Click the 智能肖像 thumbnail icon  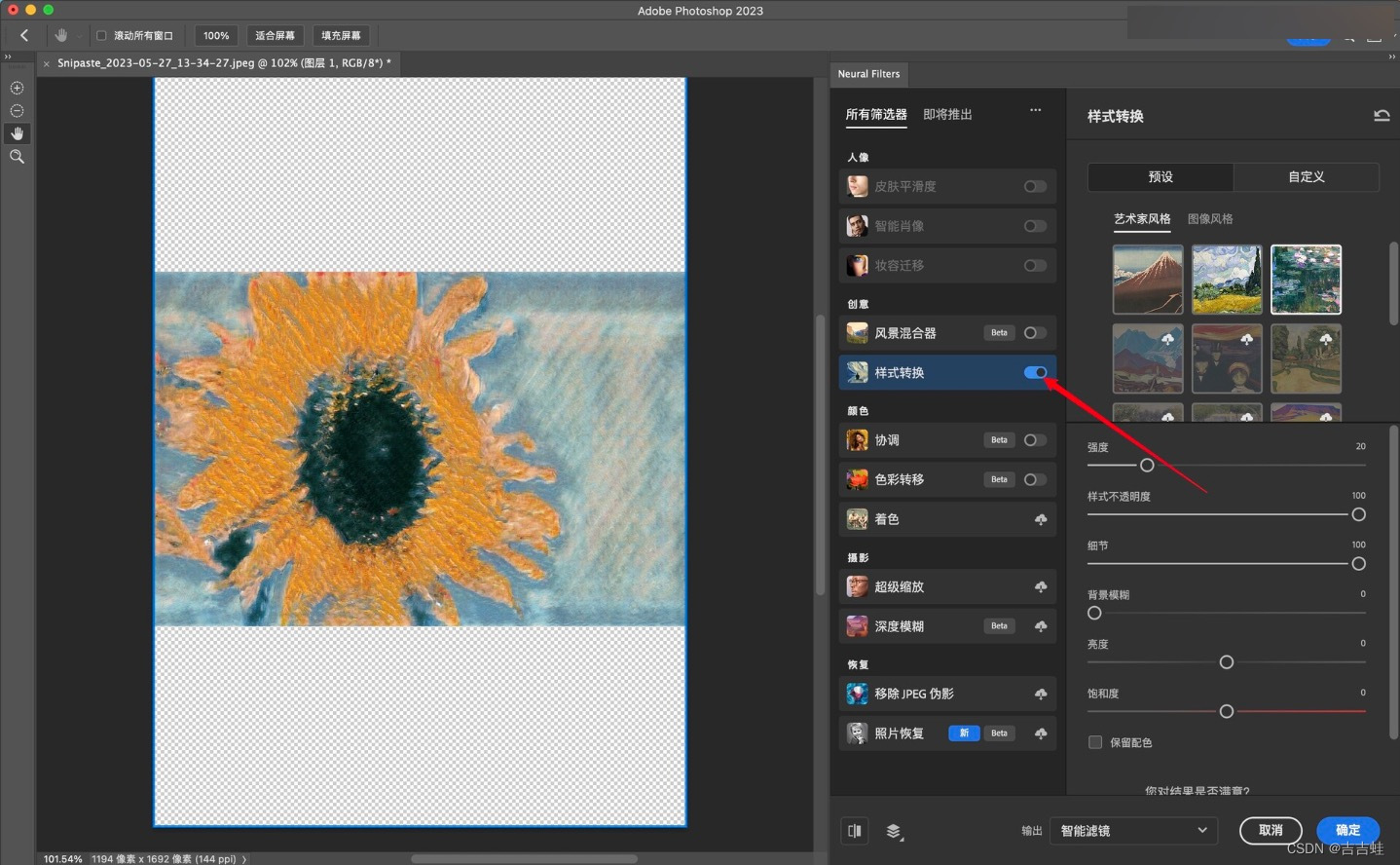click(x=857, y=226)
